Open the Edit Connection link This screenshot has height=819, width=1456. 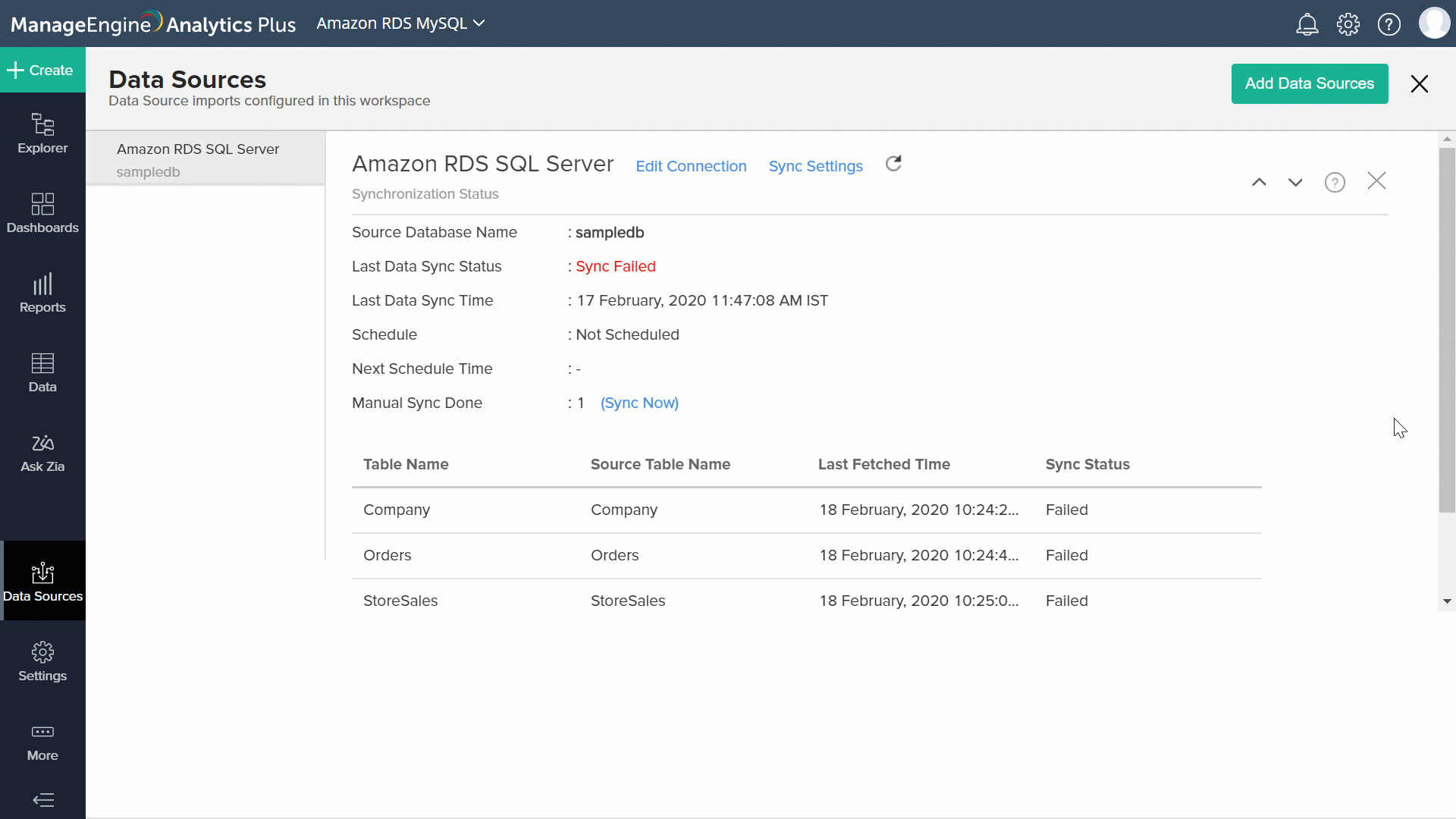691,166
